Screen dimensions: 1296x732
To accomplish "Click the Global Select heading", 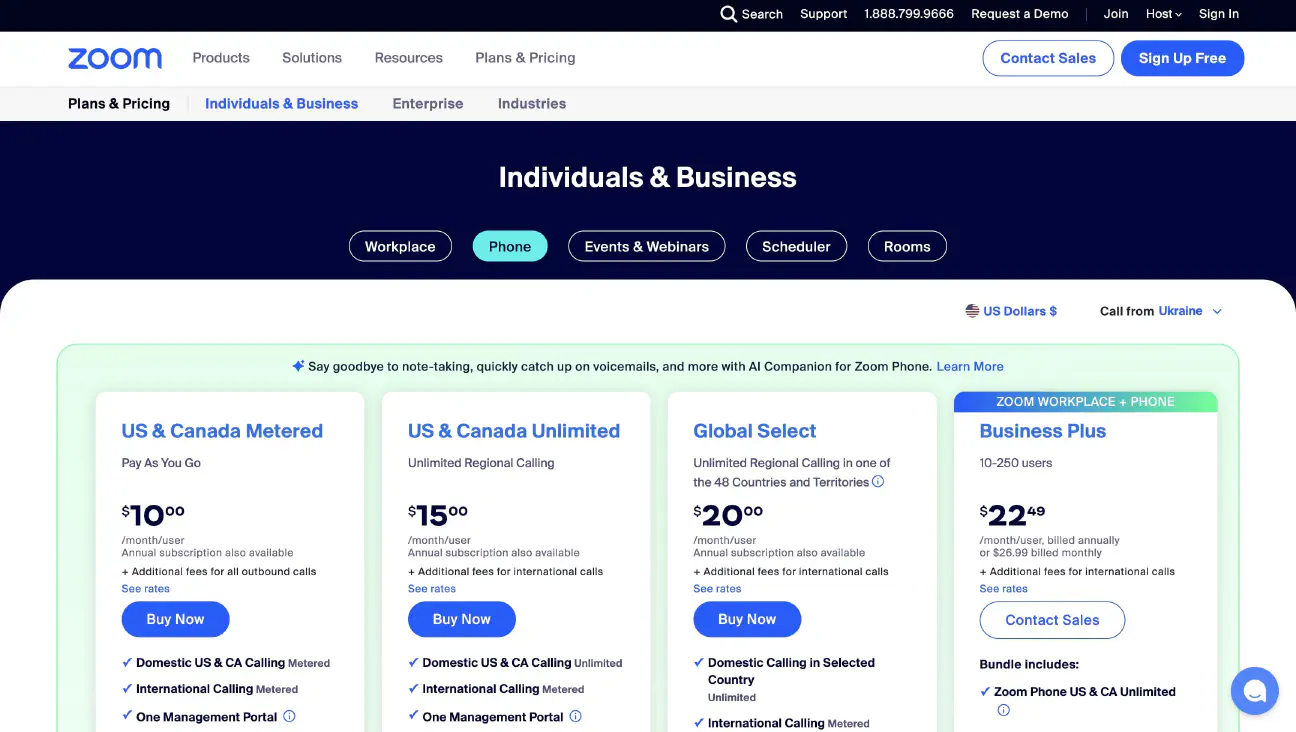I will click(755, 431).
